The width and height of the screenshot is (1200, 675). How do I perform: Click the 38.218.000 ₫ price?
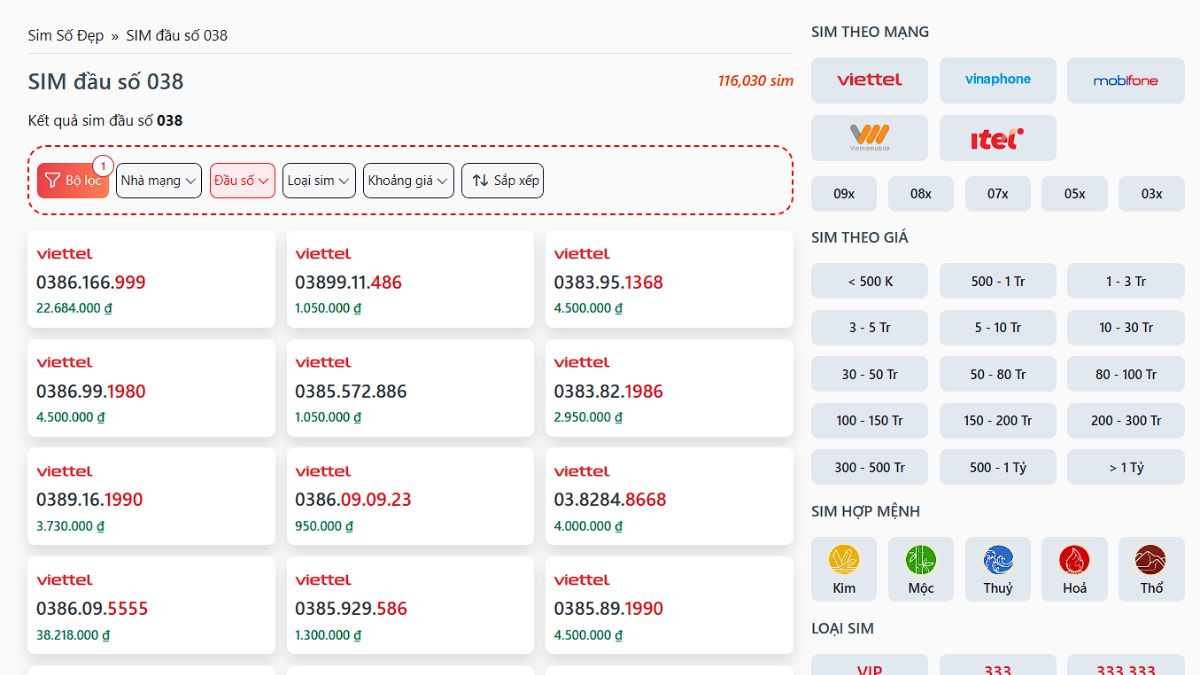pos(73,635)
